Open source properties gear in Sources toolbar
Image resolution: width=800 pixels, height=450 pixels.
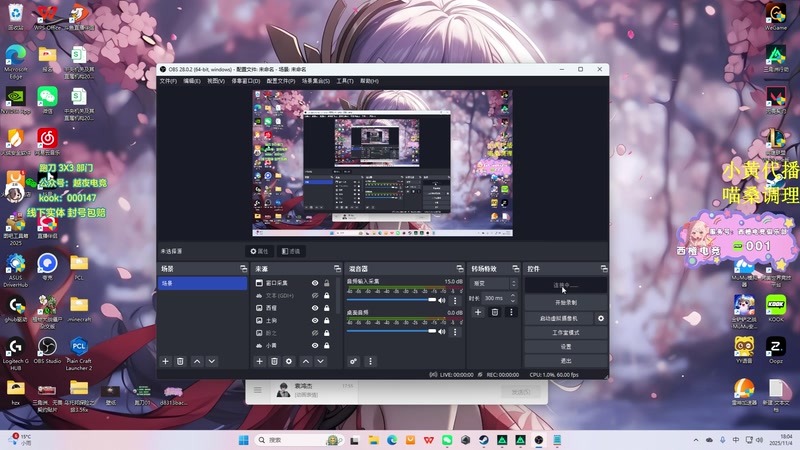click(x=289, y=361)
